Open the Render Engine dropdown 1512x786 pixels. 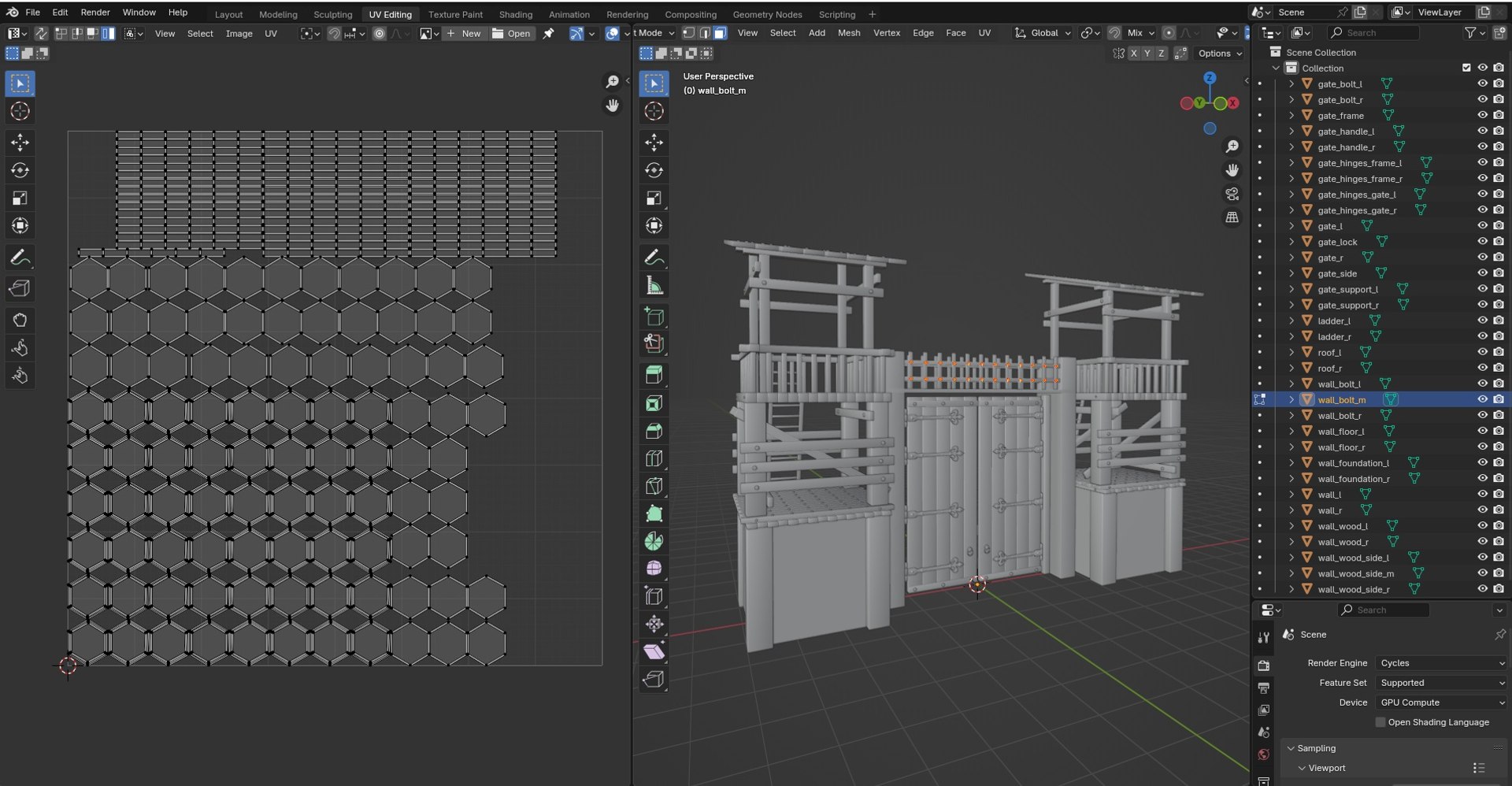(x=1441, y=663)
